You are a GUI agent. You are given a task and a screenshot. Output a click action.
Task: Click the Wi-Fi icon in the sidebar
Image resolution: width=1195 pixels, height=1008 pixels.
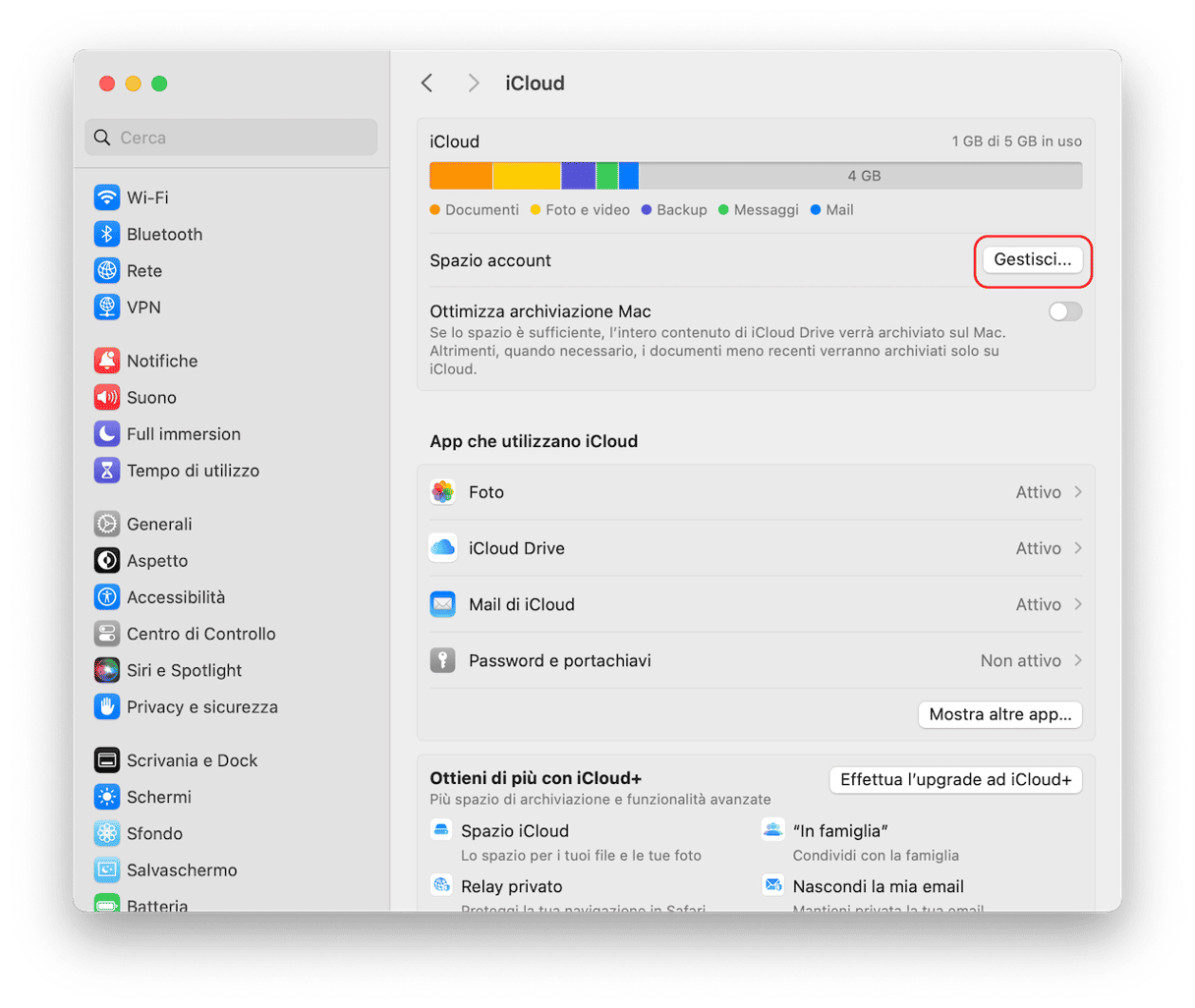[x=106, y=197]
